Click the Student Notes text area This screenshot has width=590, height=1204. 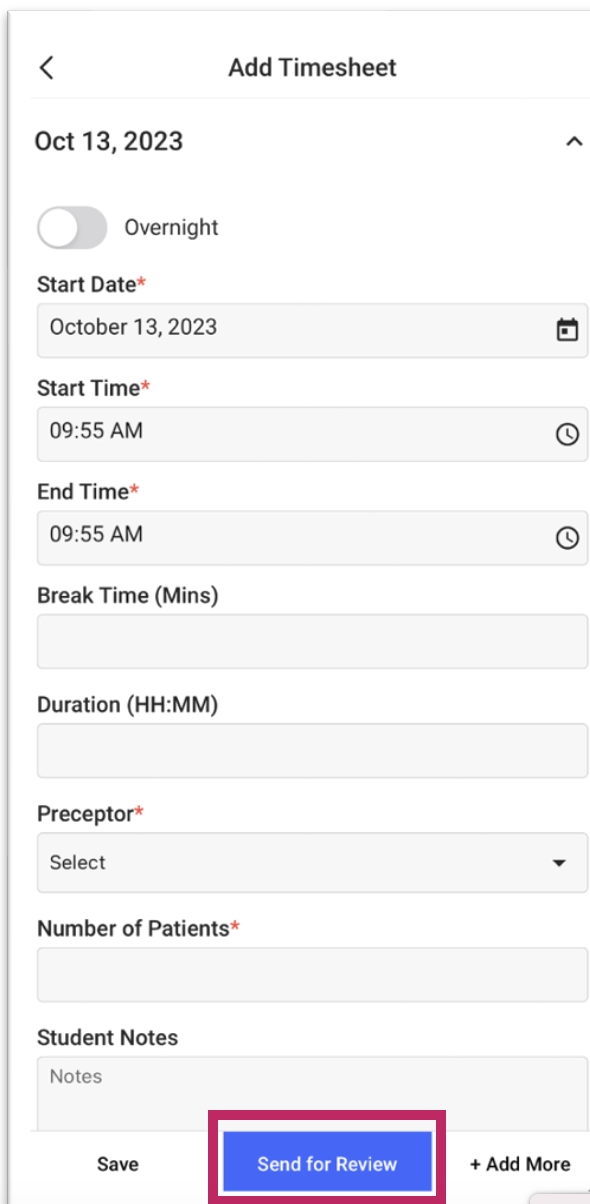coord(312,1094)
